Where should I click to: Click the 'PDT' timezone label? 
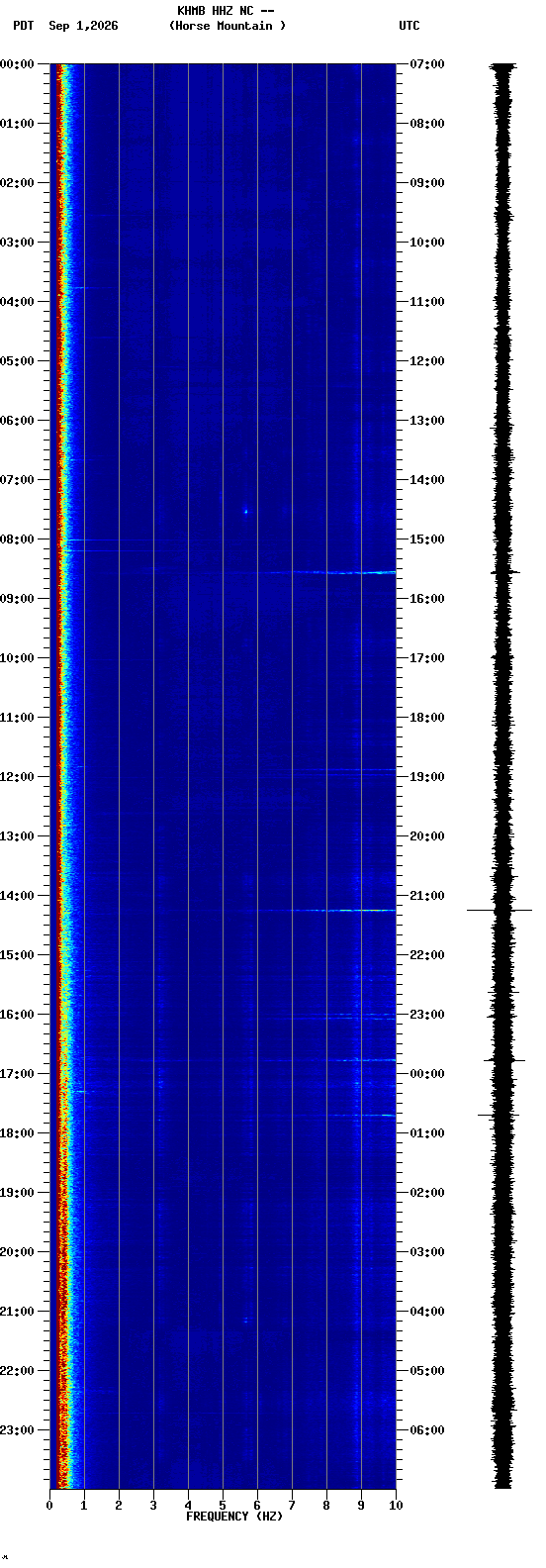coord(23,26)
